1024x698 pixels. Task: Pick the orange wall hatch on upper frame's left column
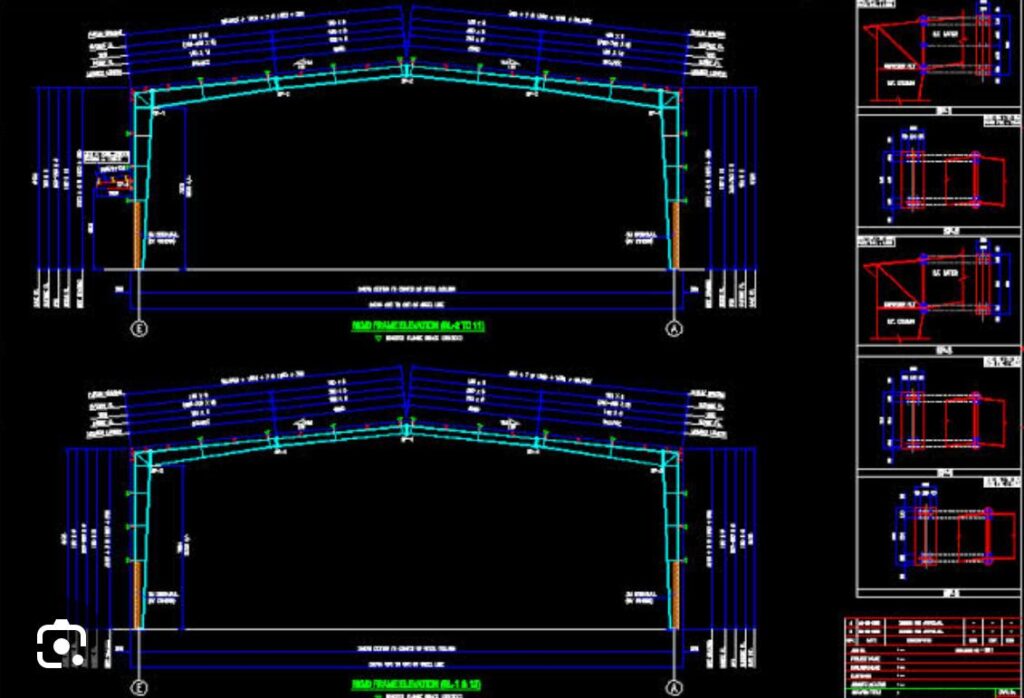(138, 234)
